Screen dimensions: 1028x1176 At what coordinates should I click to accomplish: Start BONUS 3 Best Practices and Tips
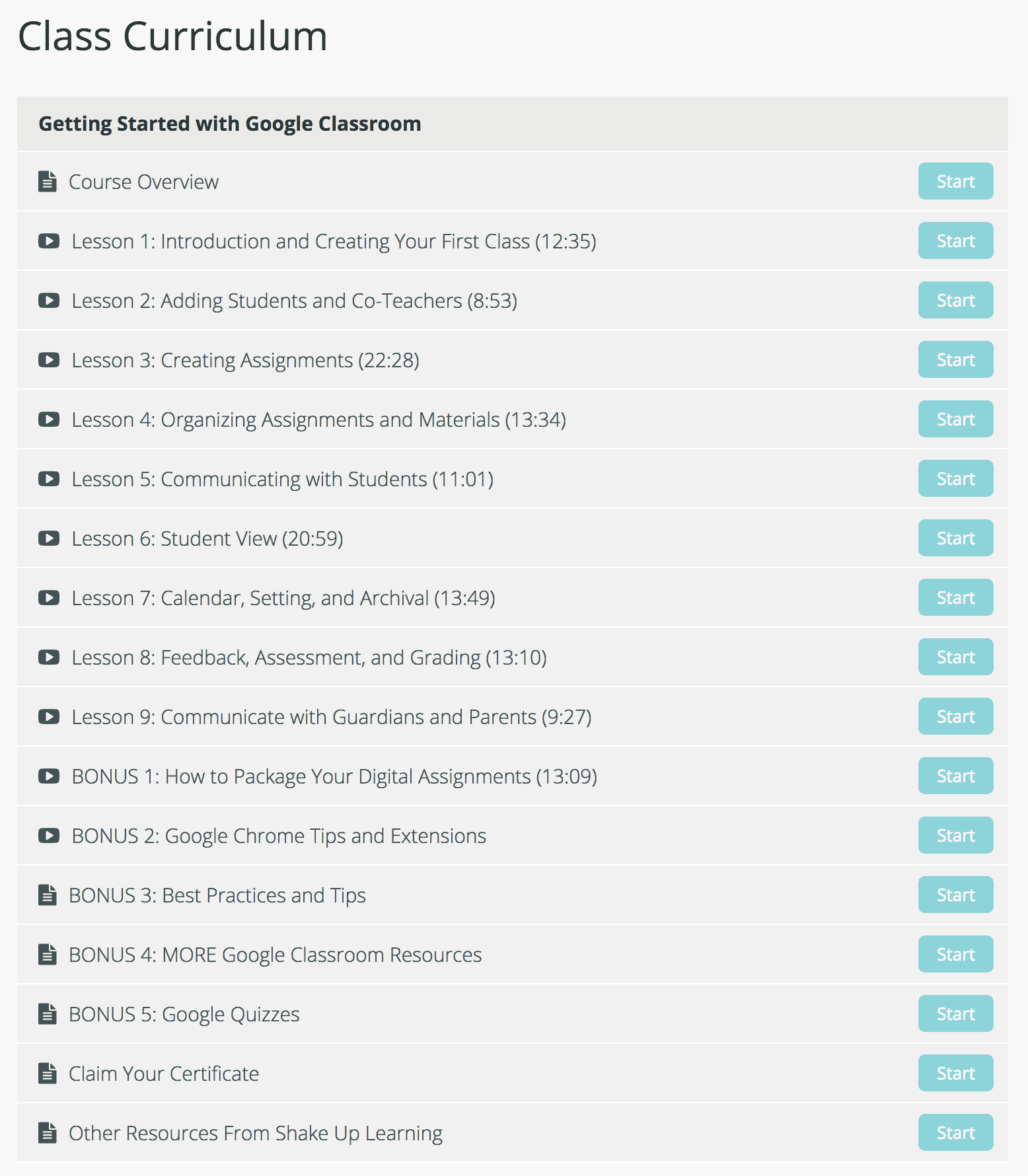pos(955,895)
